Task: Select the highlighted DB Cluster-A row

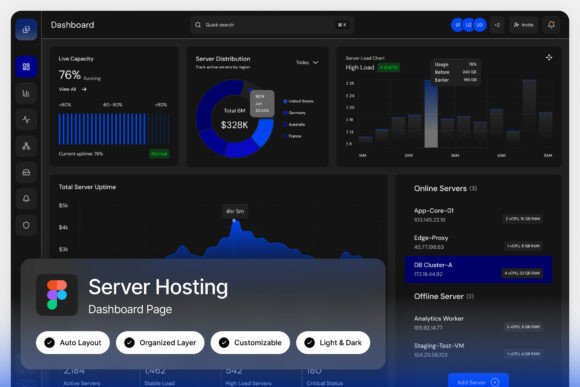Action: tap(478, 269)
